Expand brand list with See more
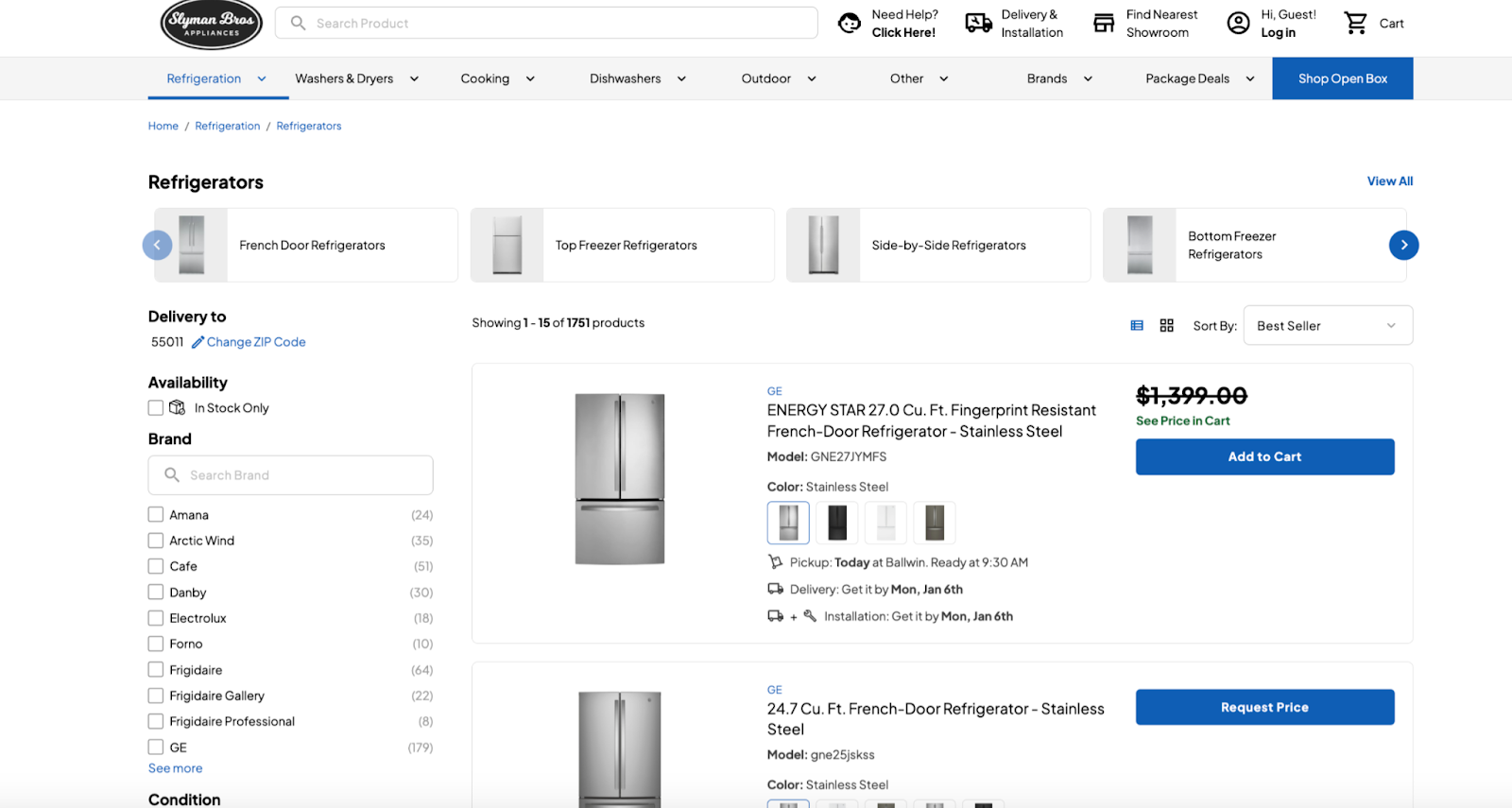The height and width of the screenshot is (808, 1512). click(x=175, y=768)
